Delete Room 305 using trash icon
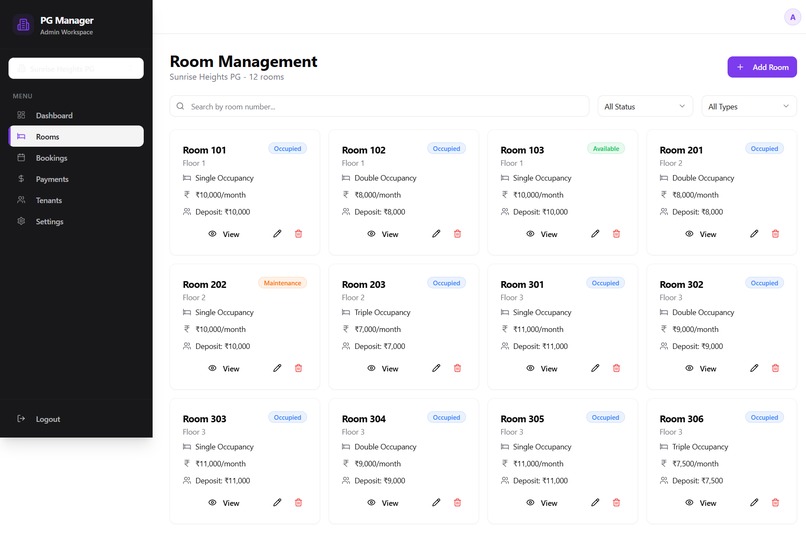This screenshot has width=806, height=541. point(616,502)
